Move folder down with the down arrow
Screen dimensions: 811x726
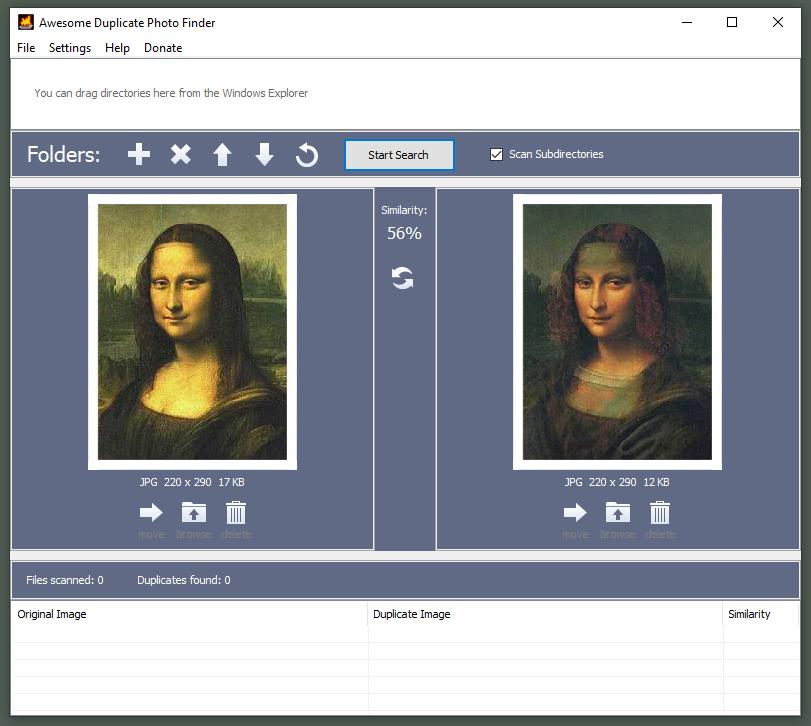pos(264,154)
